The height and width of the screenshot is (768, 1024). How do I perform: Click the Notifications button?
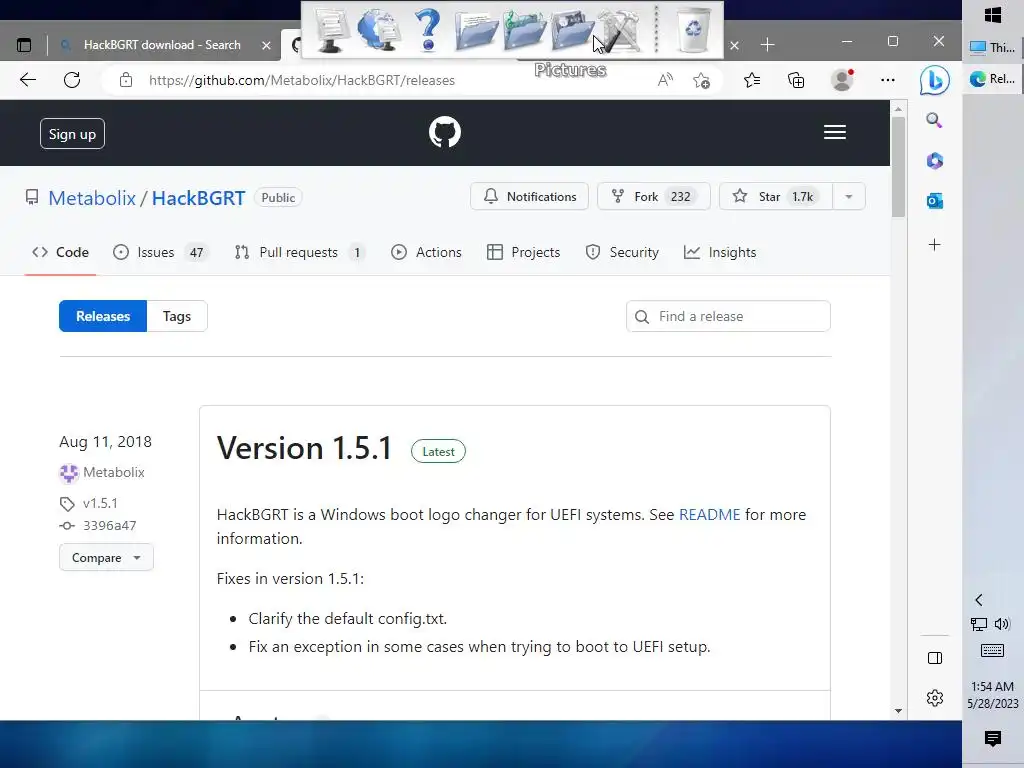pos(530,197)
